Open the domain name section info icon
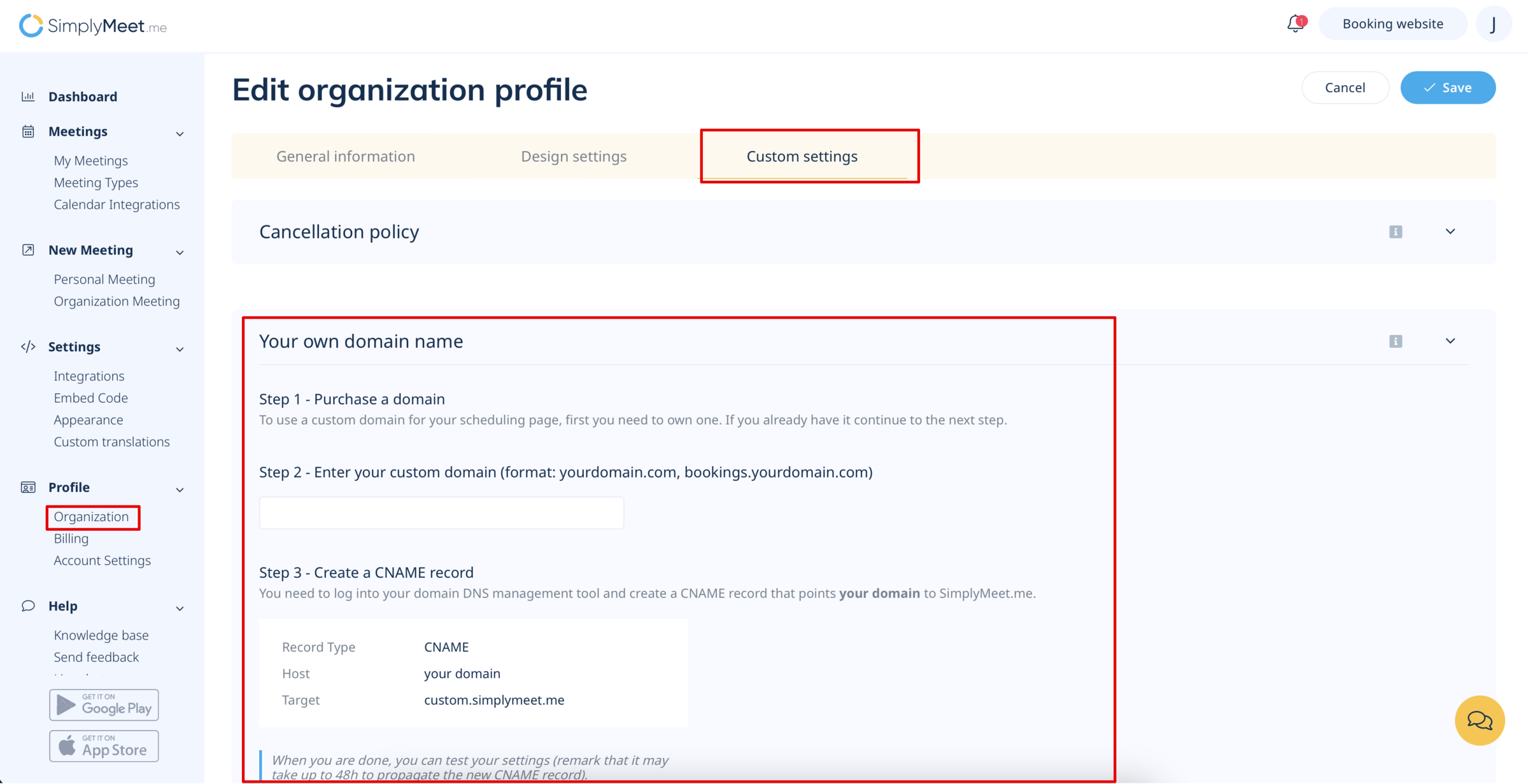1528x784 pixels. [1396, 341]
